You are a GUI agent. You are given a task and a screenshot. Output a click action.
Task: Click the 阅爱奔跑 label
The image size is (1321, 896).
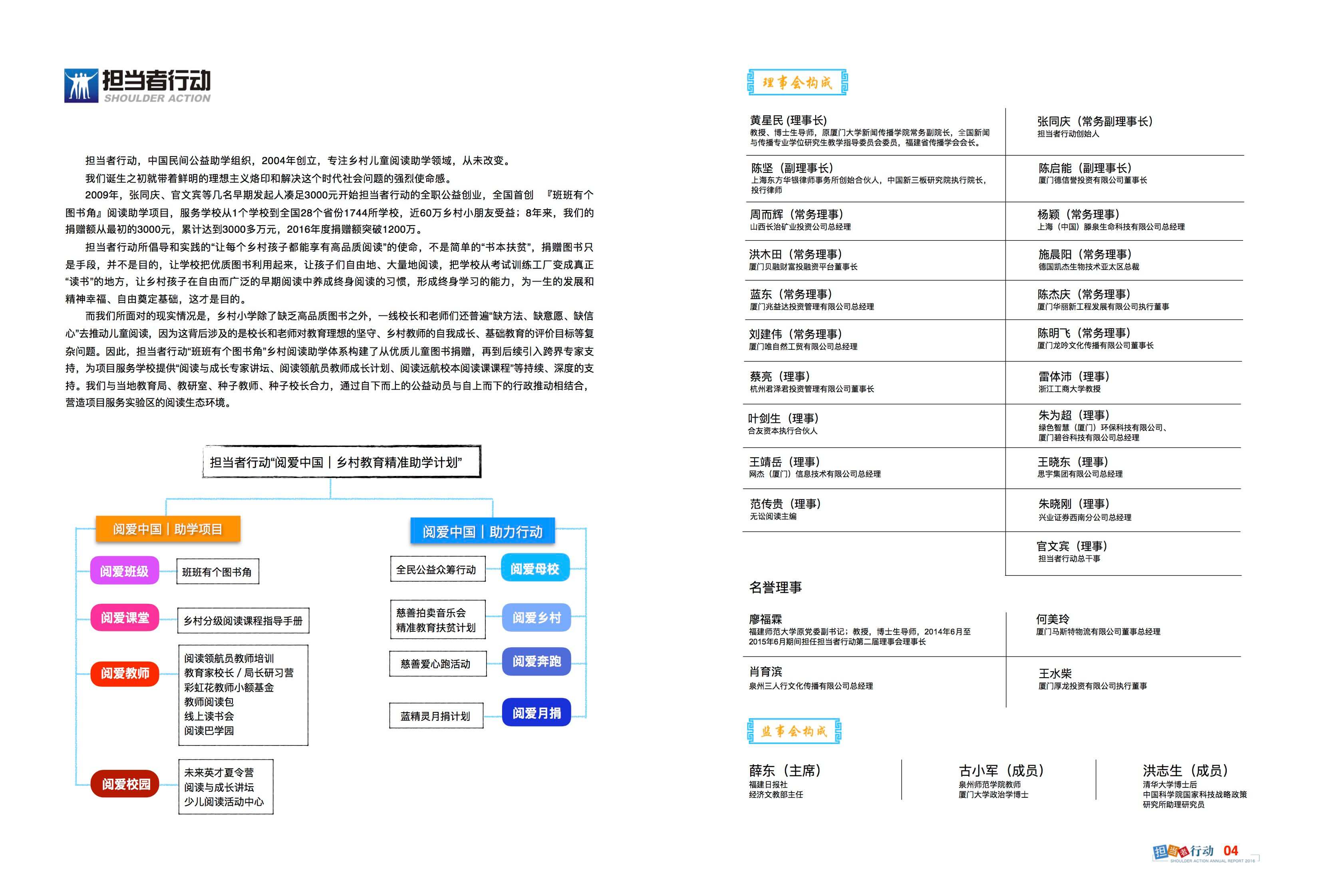coord(536,661)
